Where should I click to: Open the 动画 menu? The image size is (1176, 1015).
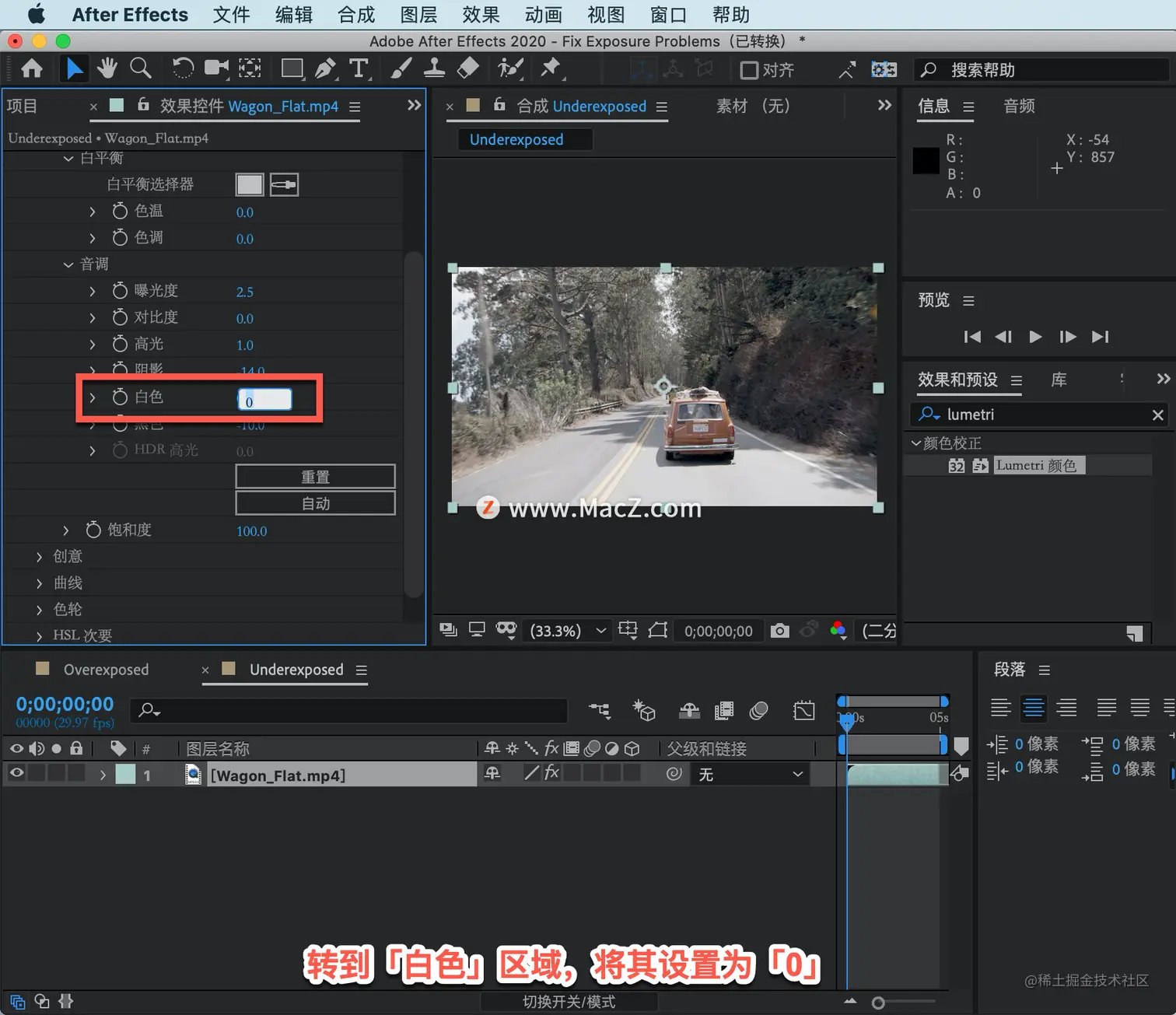click(543, 15)
